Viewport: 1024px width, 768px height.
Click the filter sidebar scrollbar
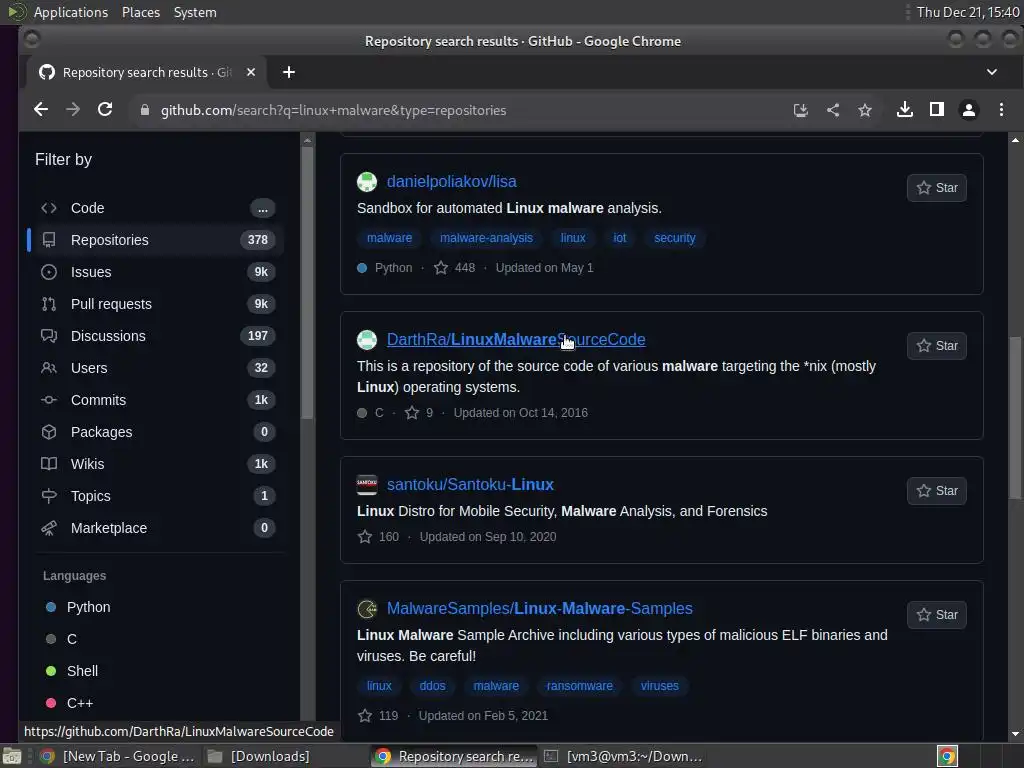click(x=307, y=284)
